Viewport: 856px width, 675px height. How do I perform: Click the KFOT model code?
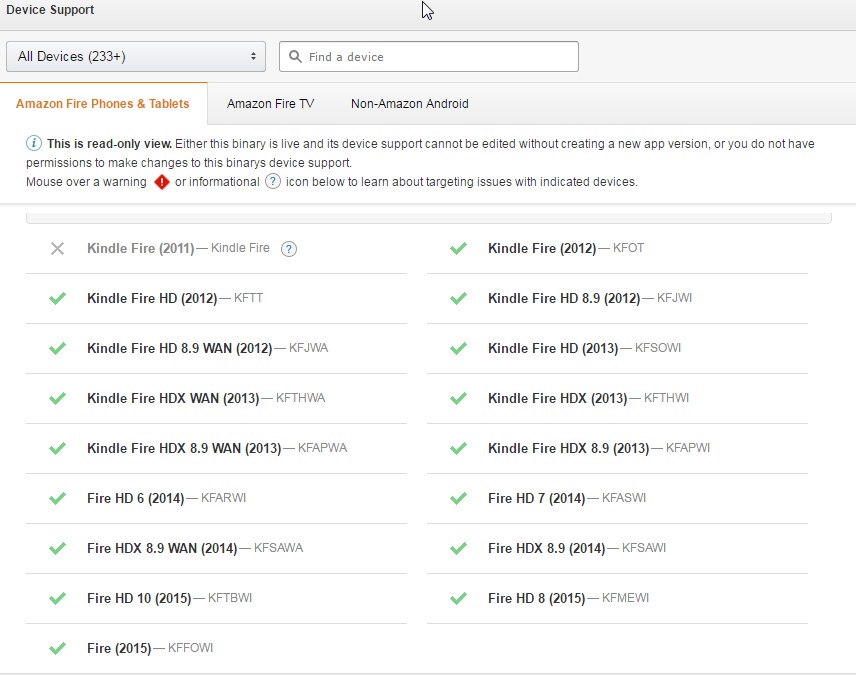click(628, 248)
